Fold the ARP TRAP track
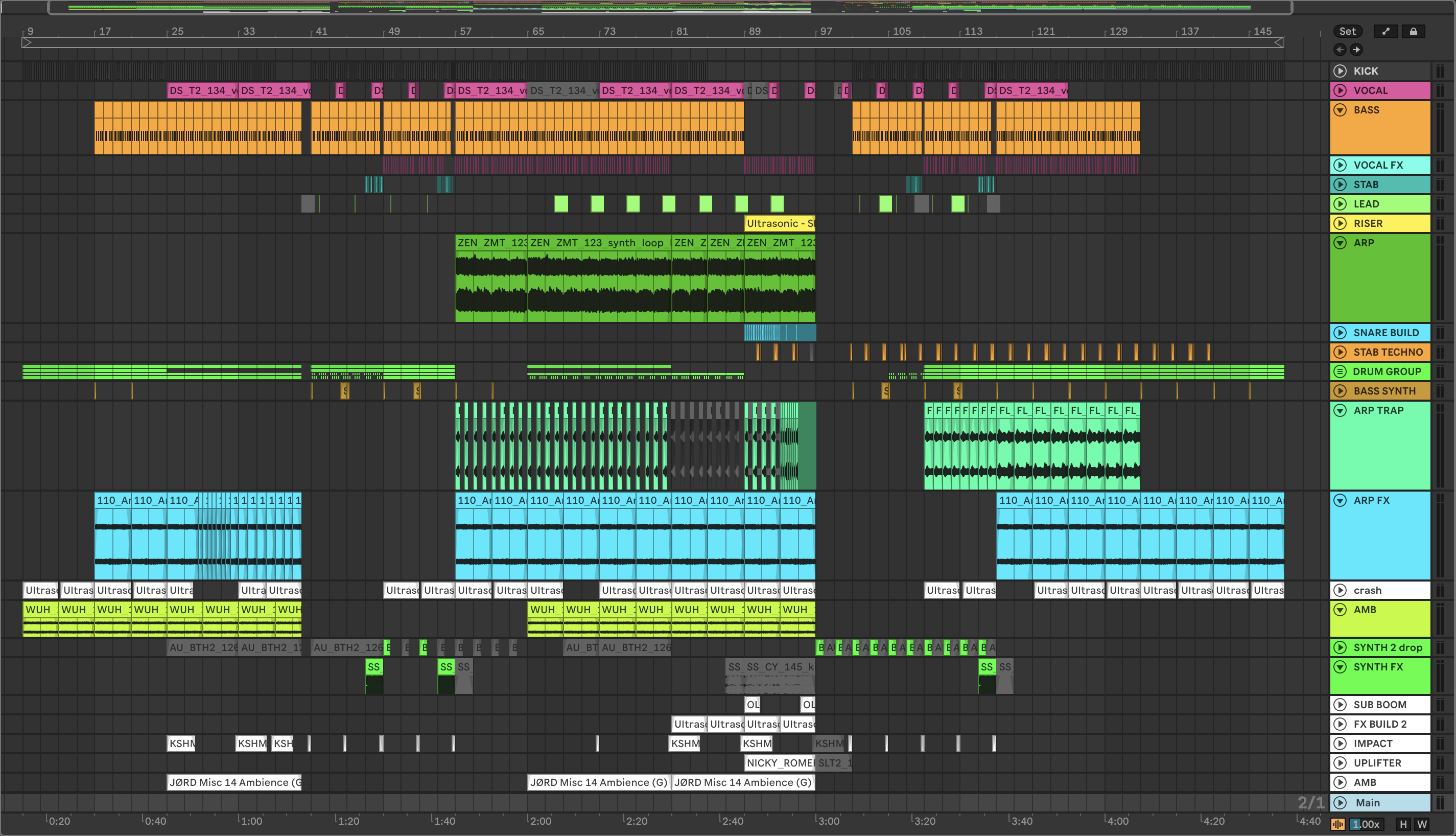The height and width of the screenshot is (836, 1456). pos(1340,410)
